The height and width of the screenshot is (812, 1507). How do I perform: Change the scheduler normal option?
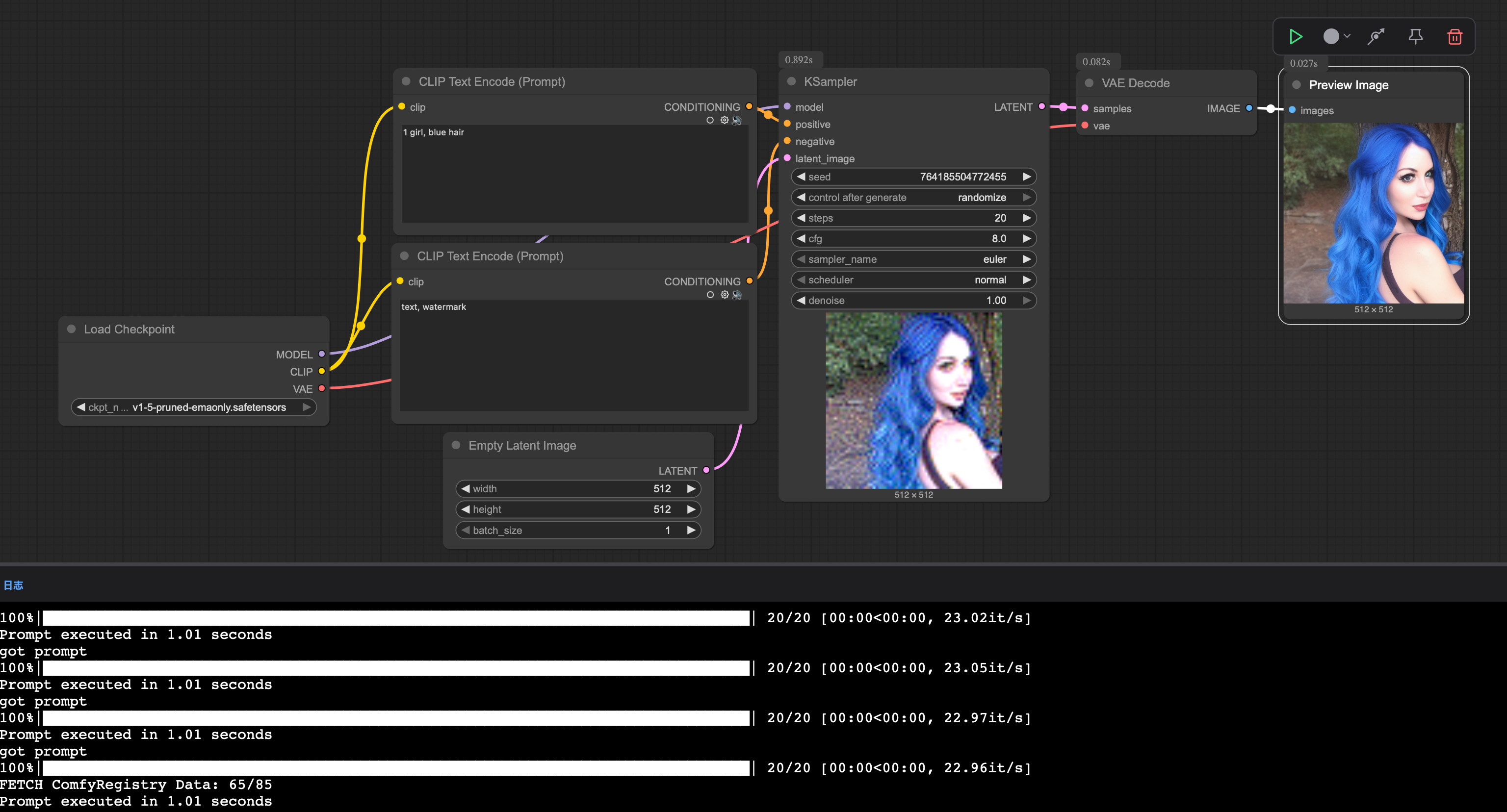[x=913, y=279]
